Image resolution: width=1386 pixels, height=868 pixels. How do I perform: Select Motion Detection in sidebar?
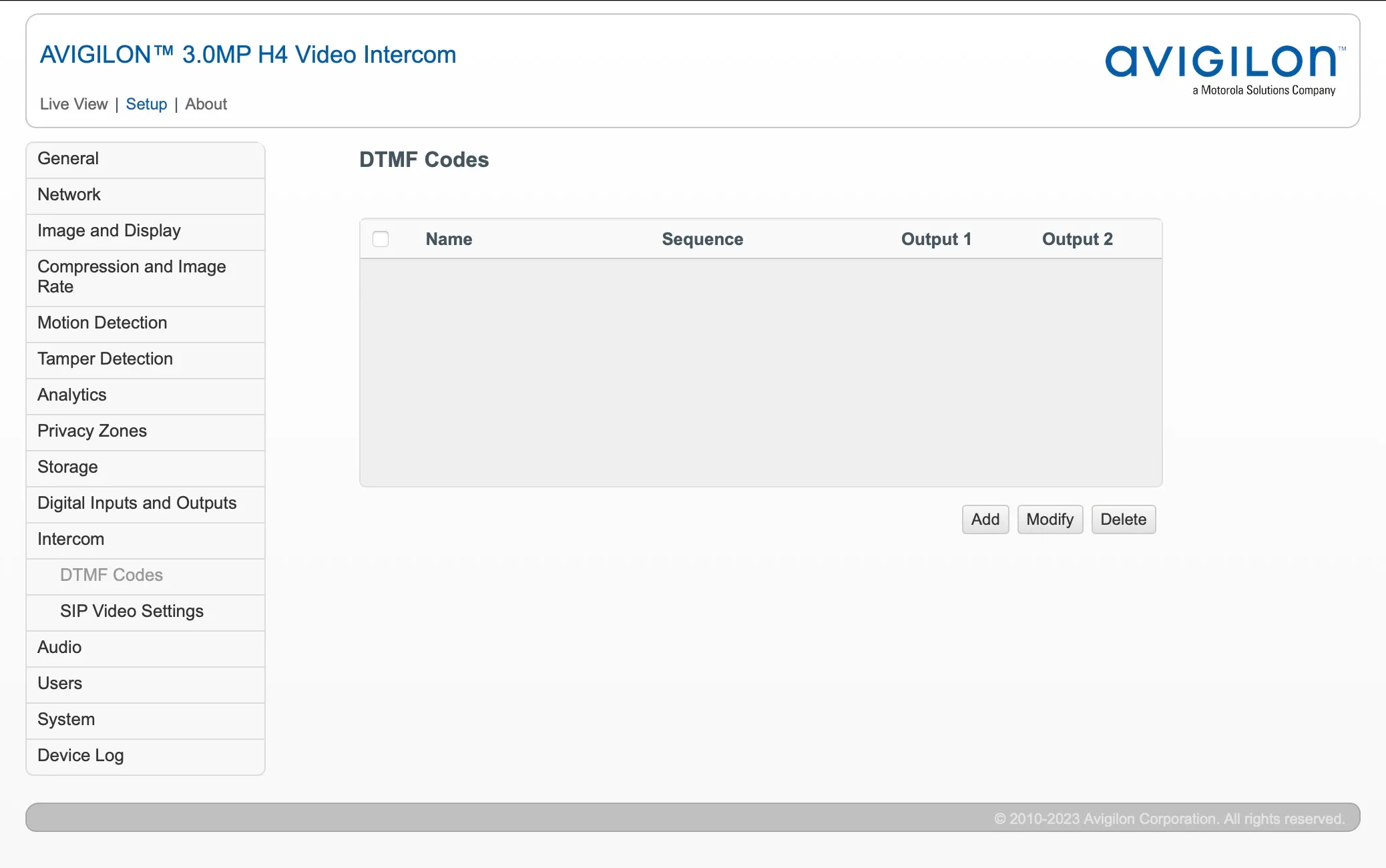pos(146,323)
